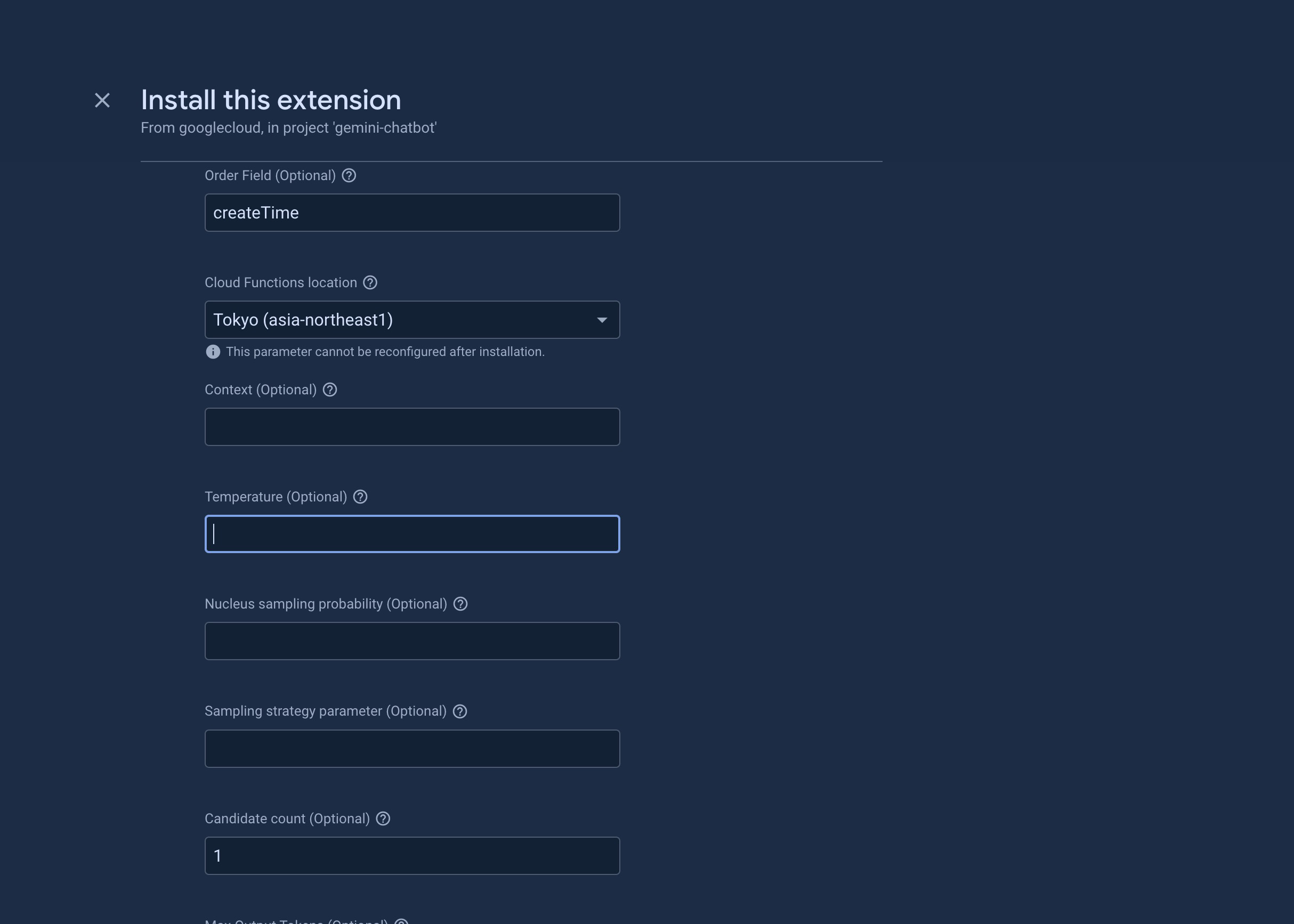This screenshot has height=924, width=1294.
Task: Click the Install this extension heading
Action: tap(271, 100)
